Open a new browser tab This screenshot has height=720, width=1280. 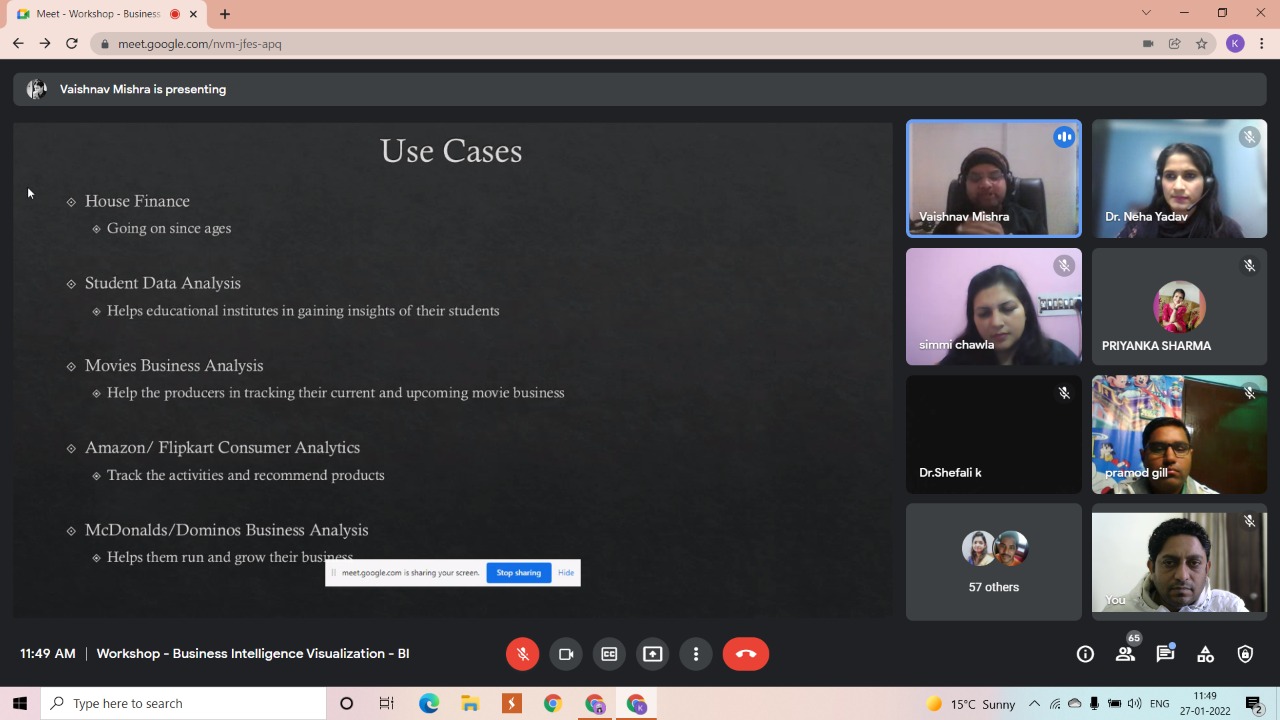(x=225, y=14)
